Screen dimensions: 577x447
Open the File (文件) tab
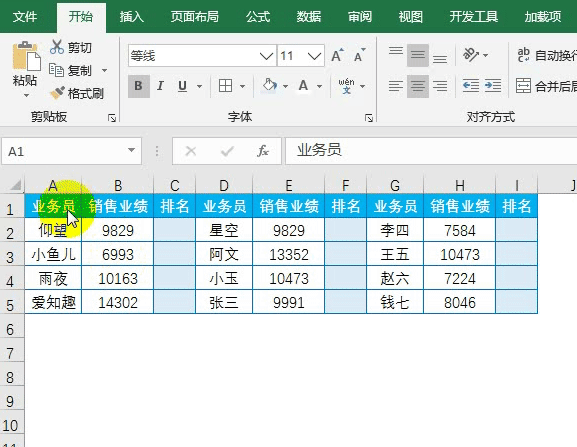(25, 17)
